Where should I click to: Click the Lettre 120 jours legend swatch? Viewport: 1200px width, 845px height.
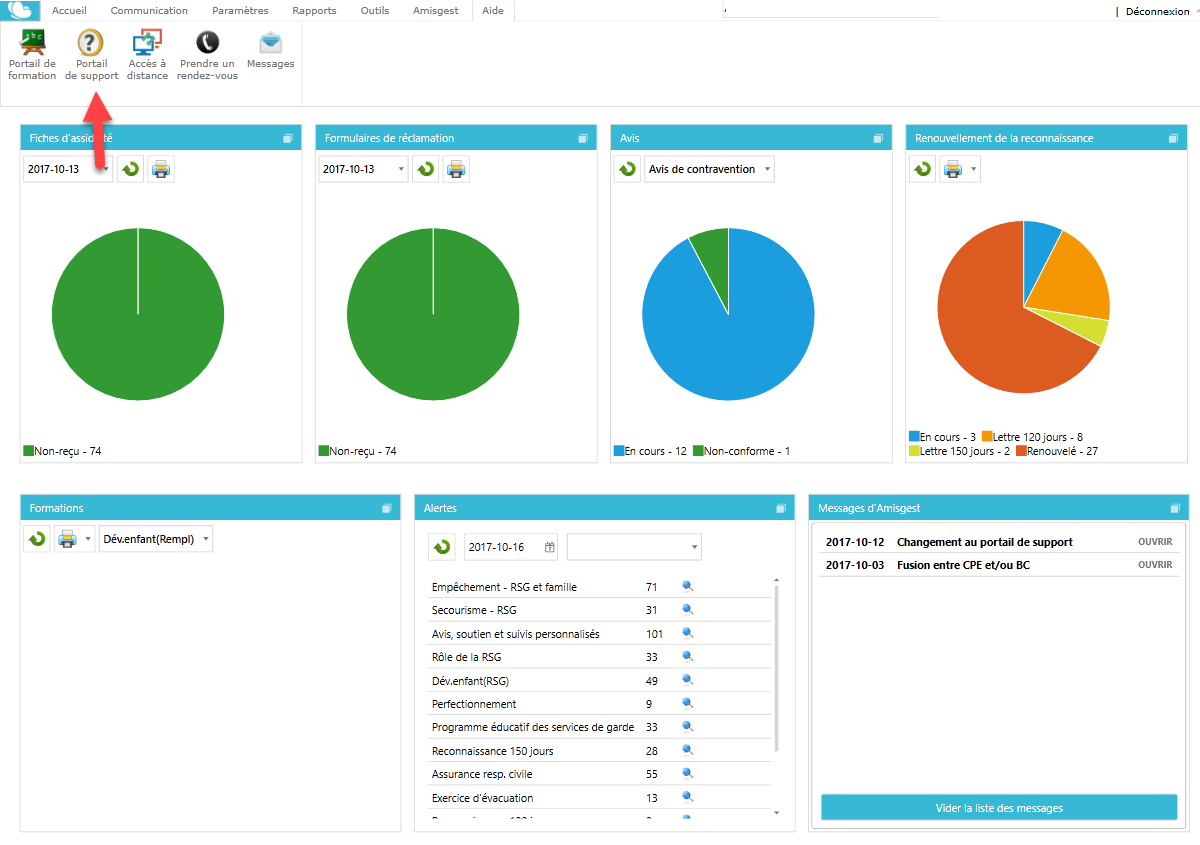987,437
